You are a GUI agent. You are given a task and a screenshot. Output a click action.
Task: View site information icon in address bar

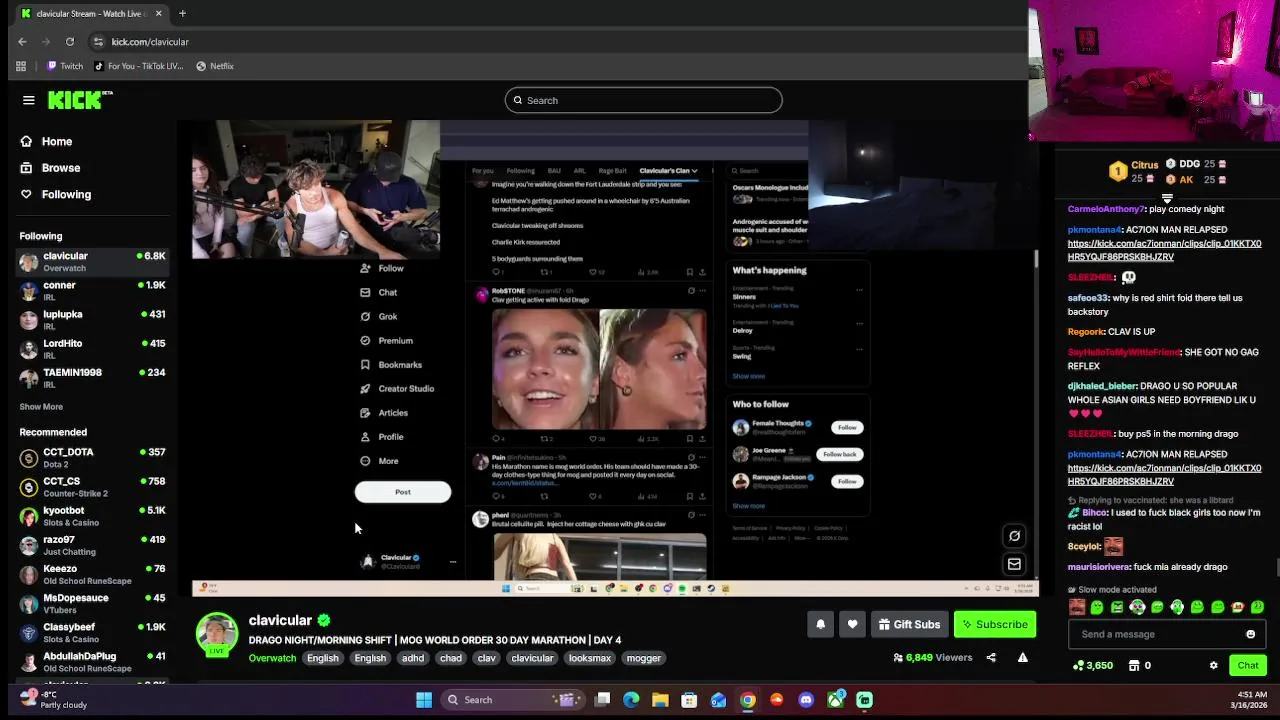pyautogui.click(x=98, y=41)
